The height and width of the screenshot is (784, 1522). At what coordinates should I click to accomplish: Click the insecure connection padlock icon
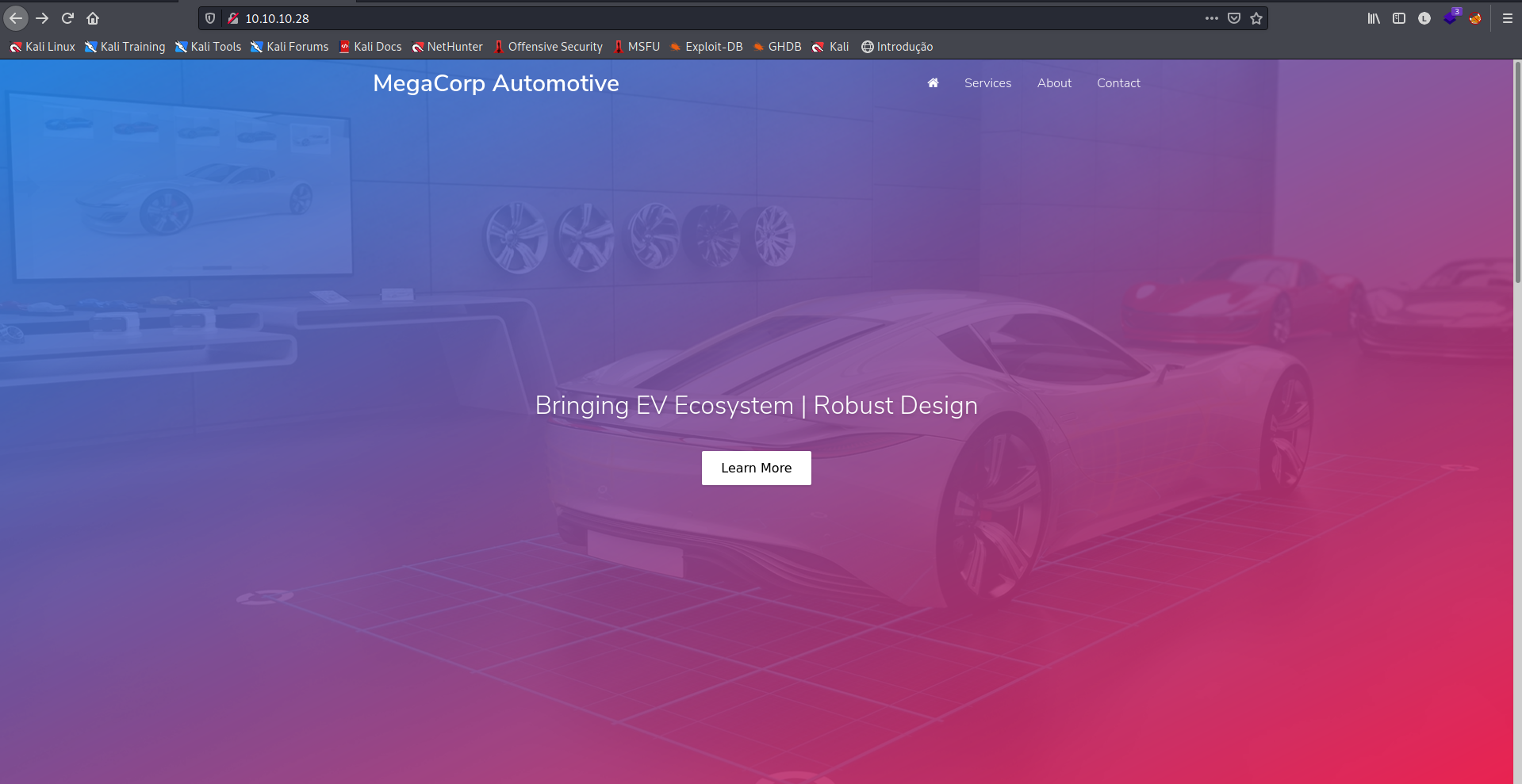pyautogui.click(x=233, y=18)
